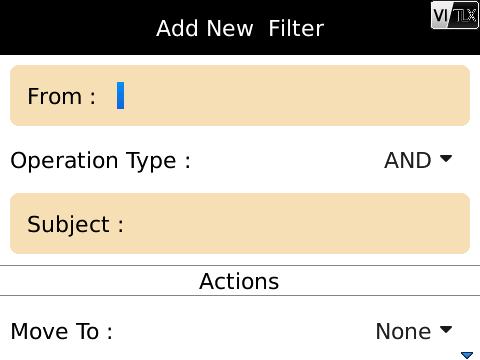480x360 pixels.
Task: Click the Operation Type label
Action: click(100, 161)
